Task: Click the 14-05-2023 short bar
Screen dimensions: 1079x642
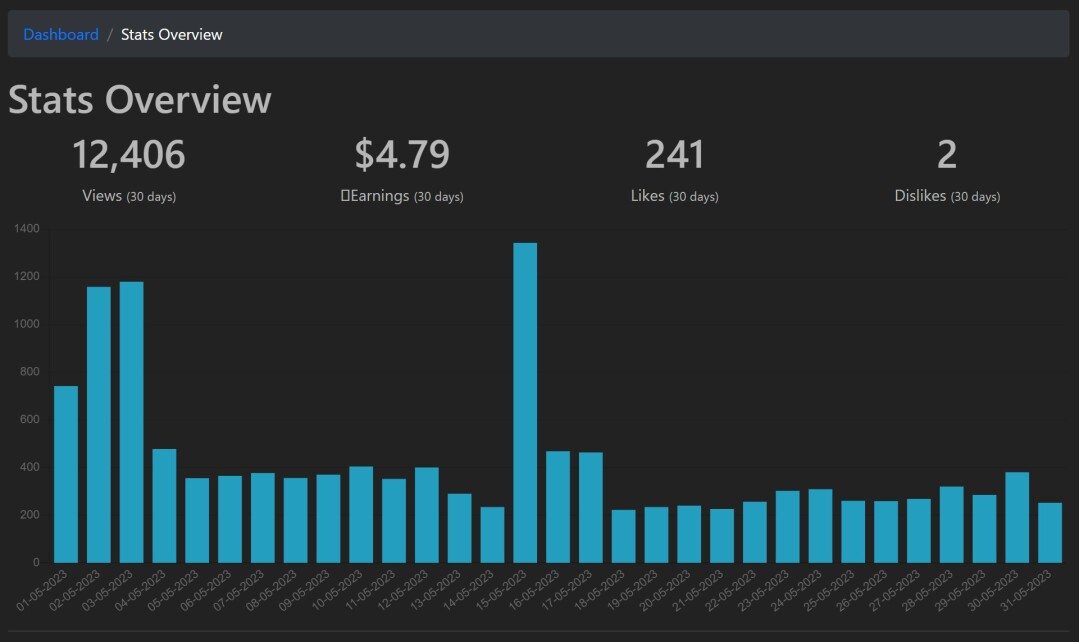Action: pos(492,535)
